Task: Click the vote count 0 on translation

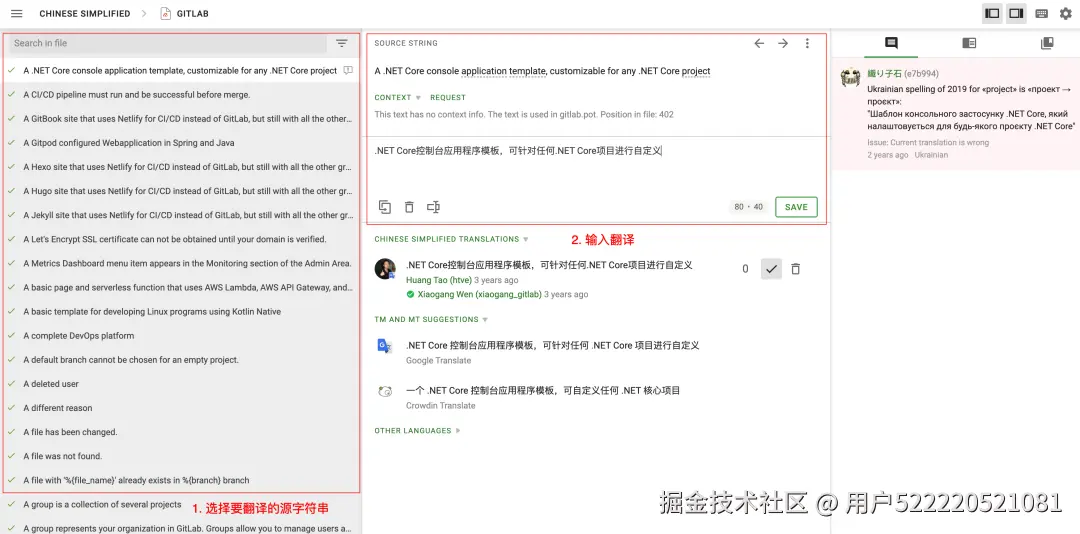Action: [x=745, y=269]
